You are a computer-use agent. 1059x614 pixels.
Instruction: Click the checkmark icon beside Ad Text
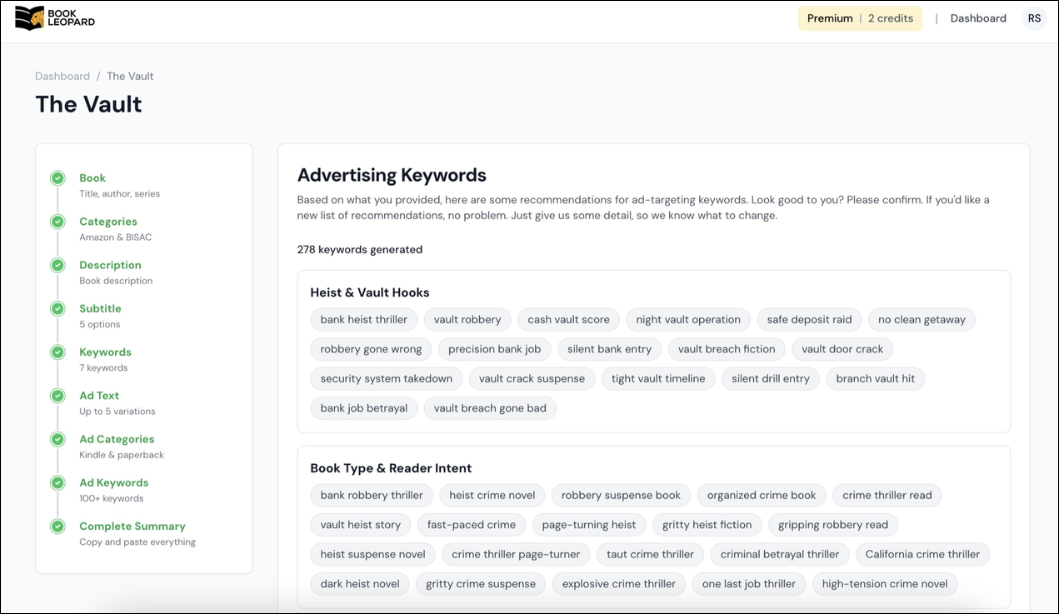click(58, 396)
